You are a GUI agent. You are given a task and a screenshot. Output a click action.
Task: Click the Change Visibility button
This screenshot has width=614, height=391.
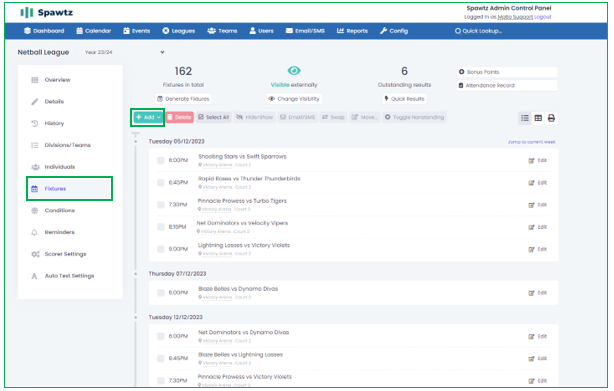click(x=294, y=99)
